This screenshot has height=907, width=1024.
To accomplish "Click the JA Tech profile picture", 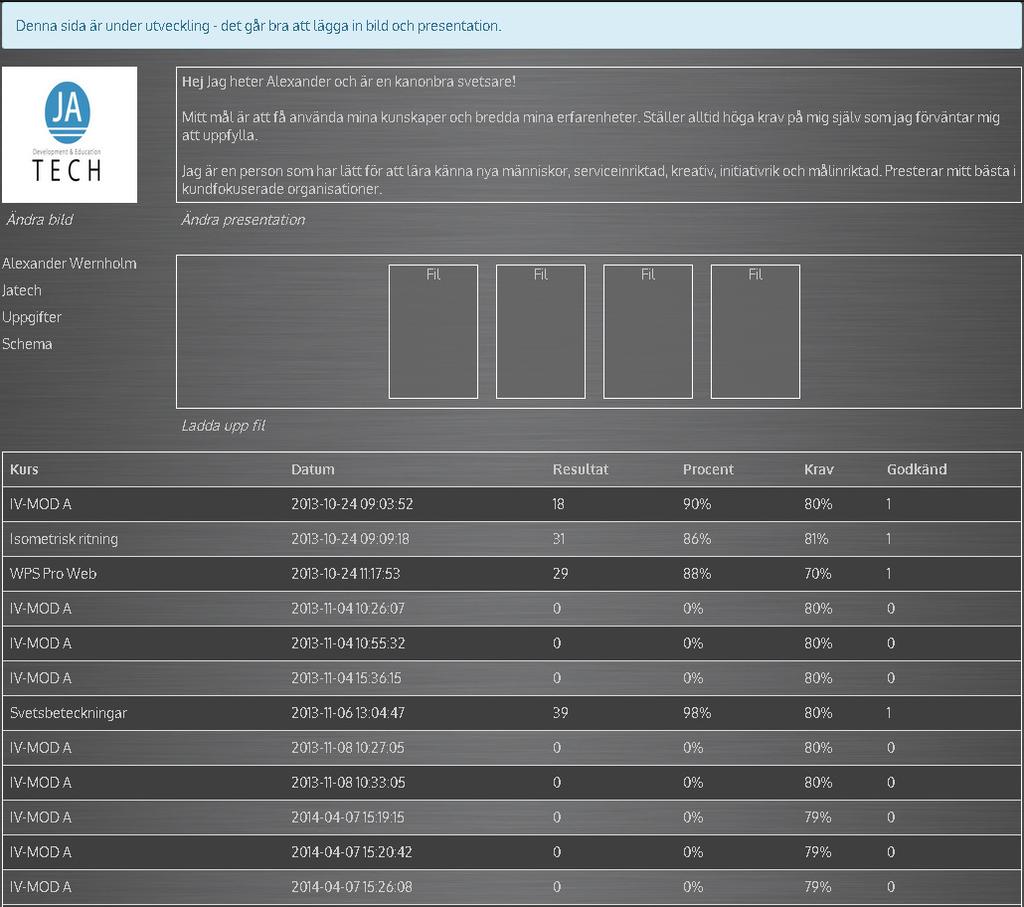I will pos(69,135).
